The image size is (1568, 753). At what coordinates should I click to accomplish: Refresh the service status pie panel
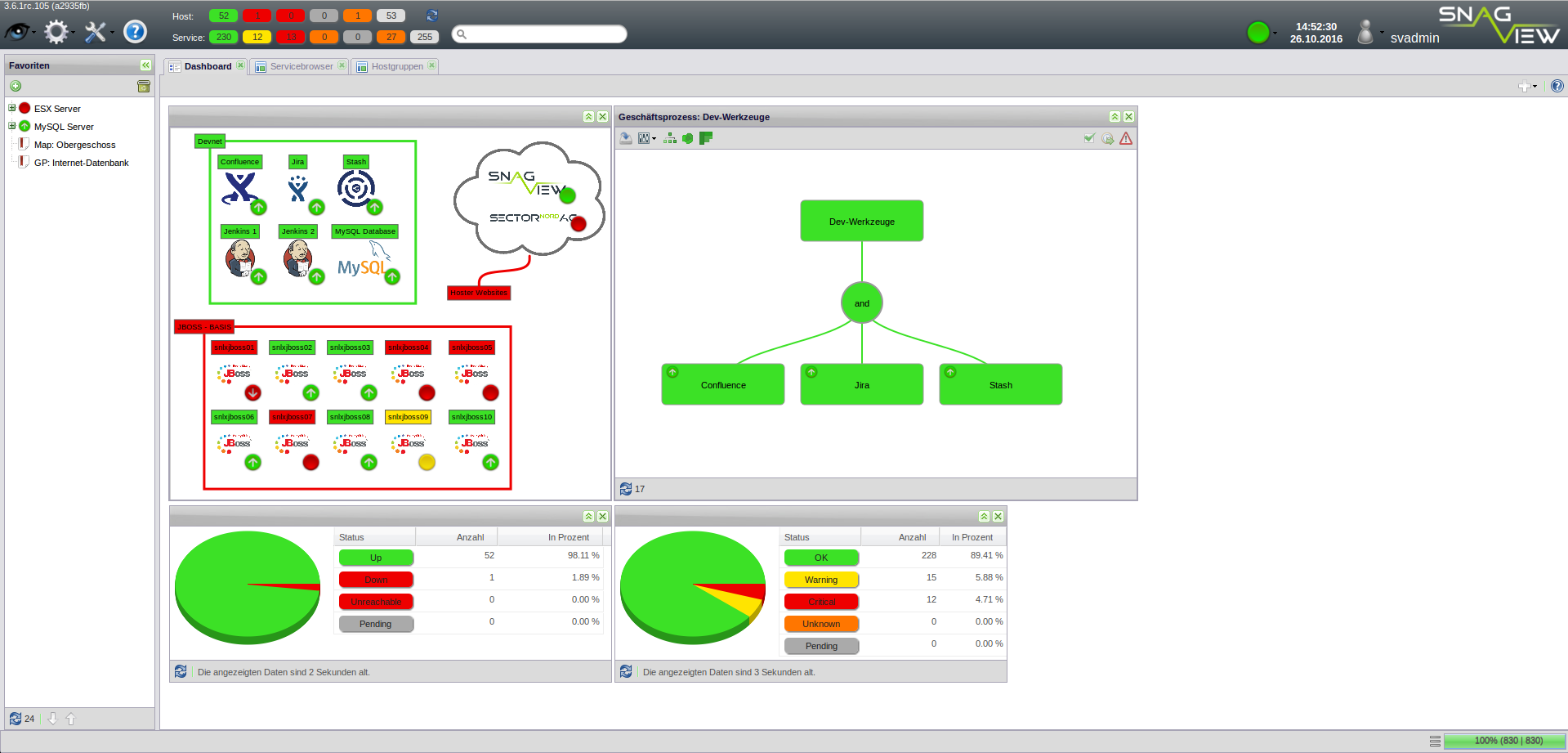pyautogui.click(x=626, y=671)
